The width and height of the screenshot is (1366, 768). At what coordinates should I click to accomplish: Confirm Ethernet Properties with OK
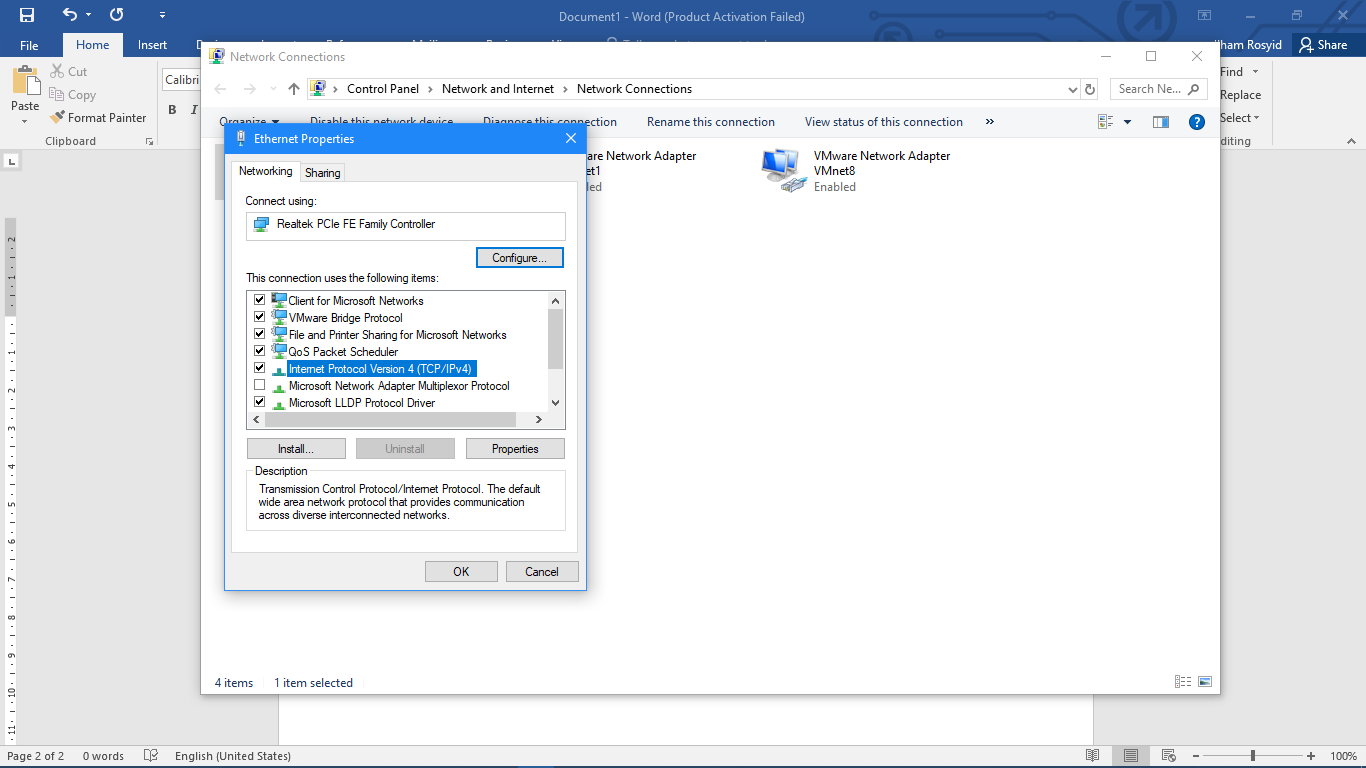click(461, 572)
